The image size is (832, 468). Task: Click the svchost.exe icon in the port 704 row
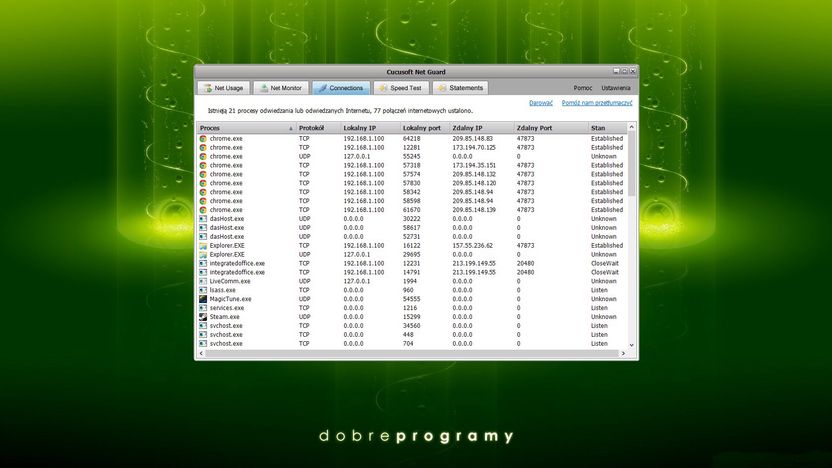click(x=203, y=344)
